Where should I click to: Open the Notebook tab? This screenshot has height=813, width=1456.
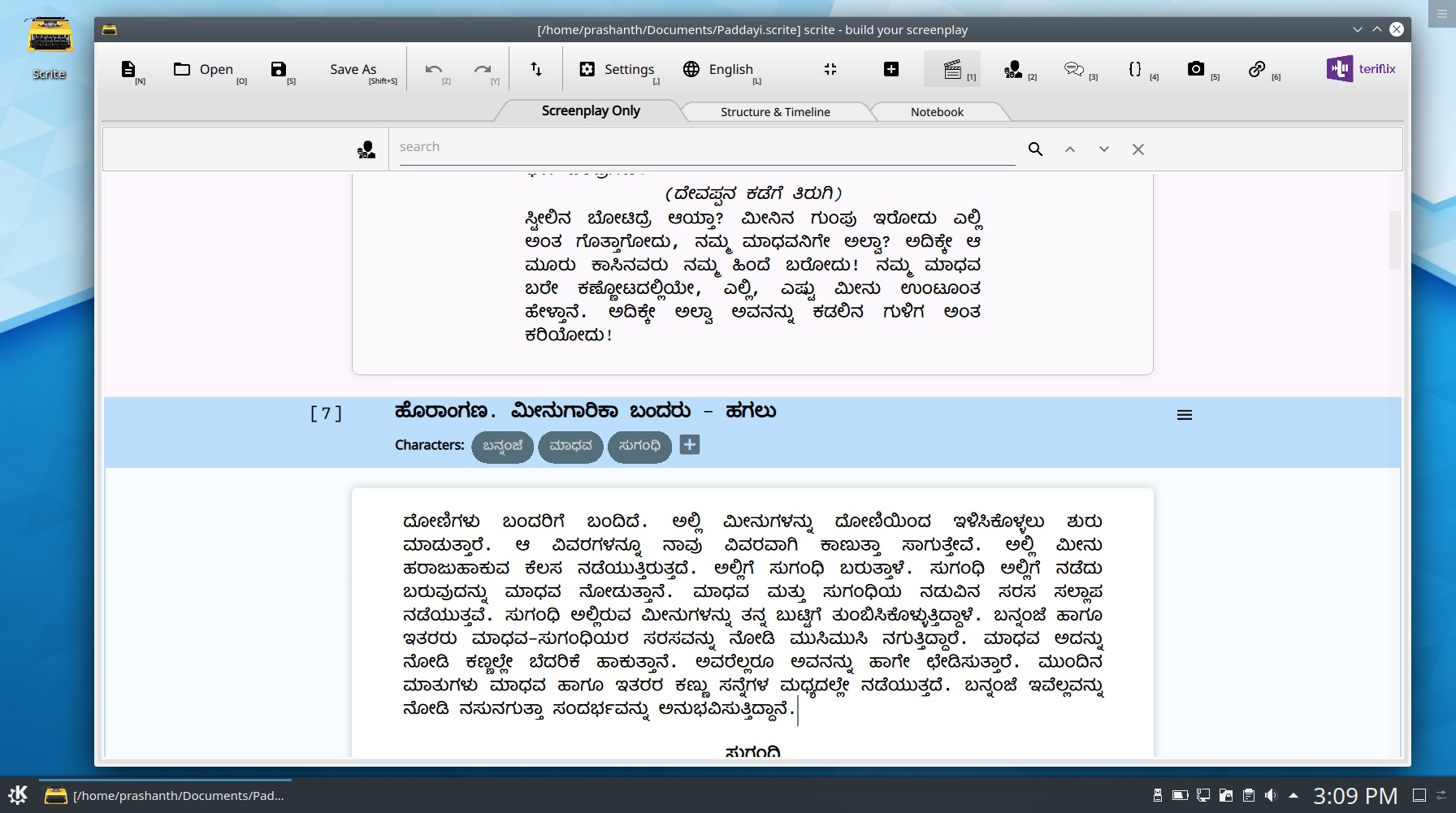click(x=938, y=111)
